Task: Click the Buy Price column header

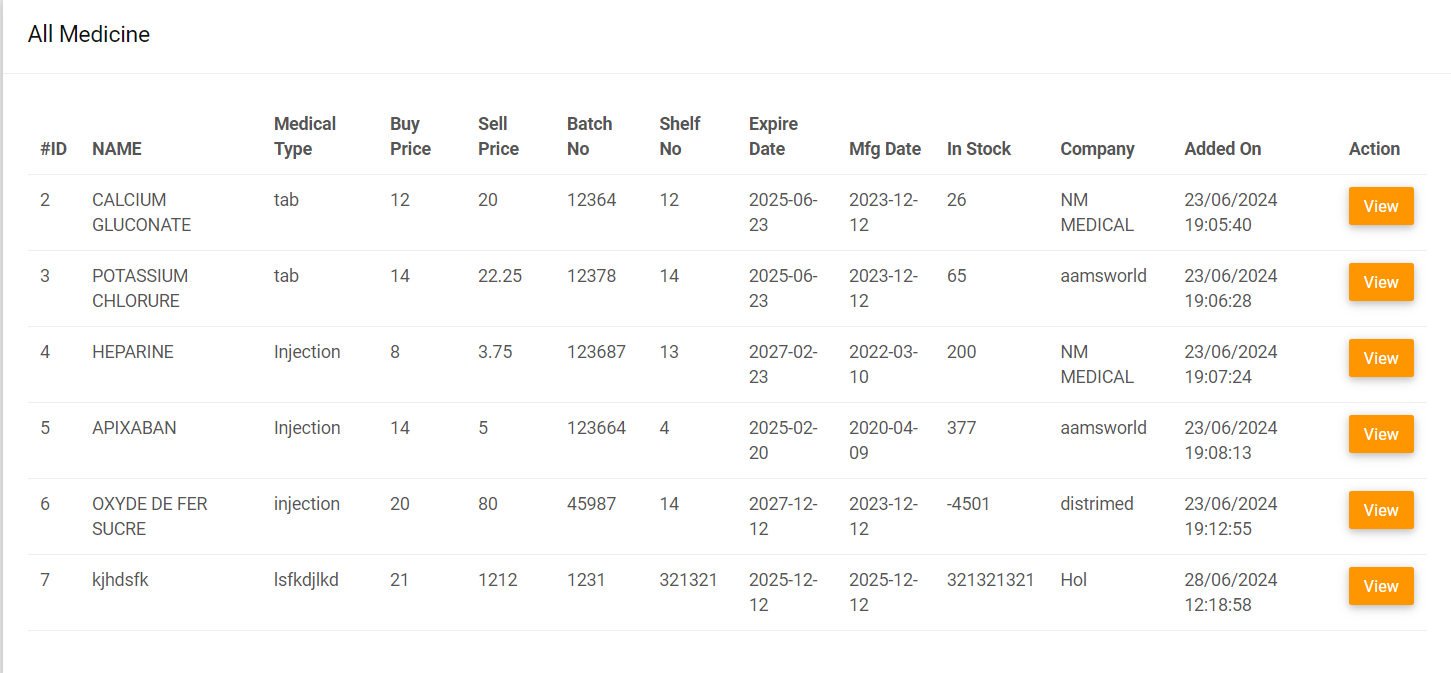Action: click(410, 136)
